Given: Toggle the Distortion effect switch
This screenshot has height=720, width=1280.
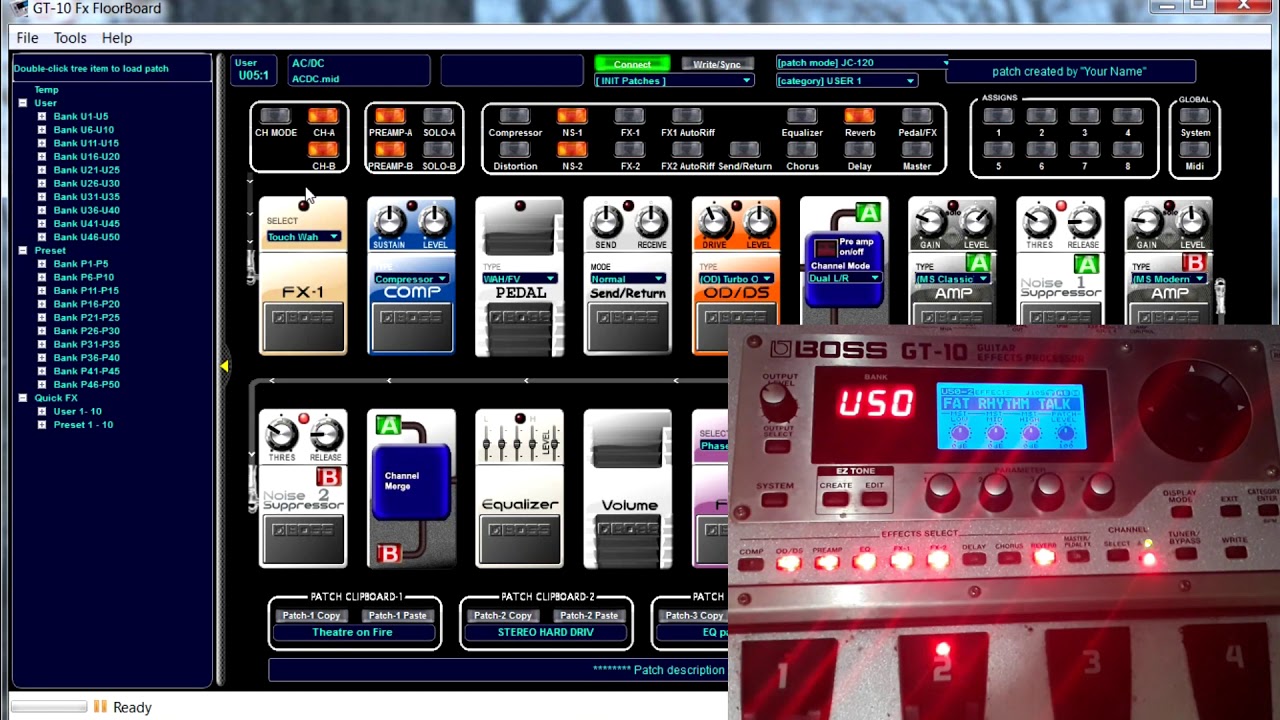Looking at the screenshot, I should 515,150.
